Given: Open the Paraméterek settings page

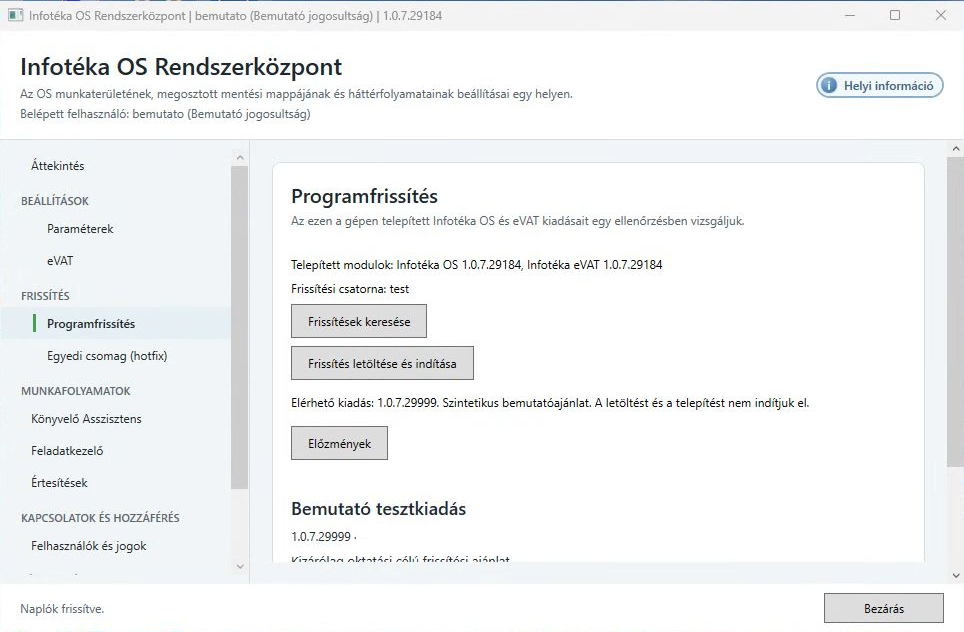Looking at the screenshot, I should tap(80, 229).
